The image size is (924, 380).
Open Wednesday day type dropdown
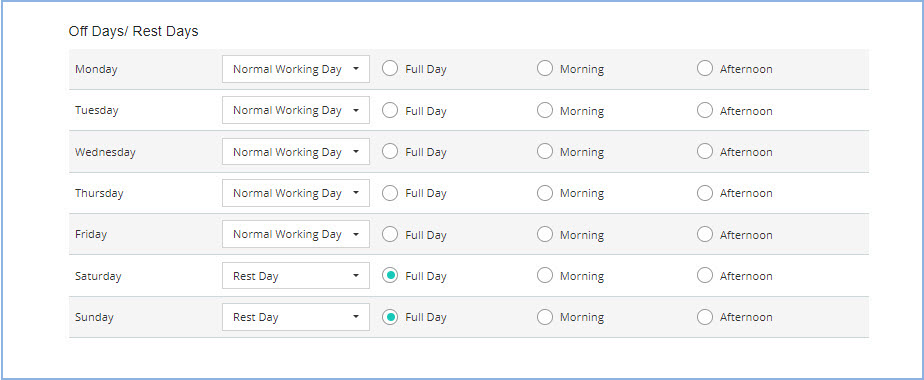pos(296,152)
